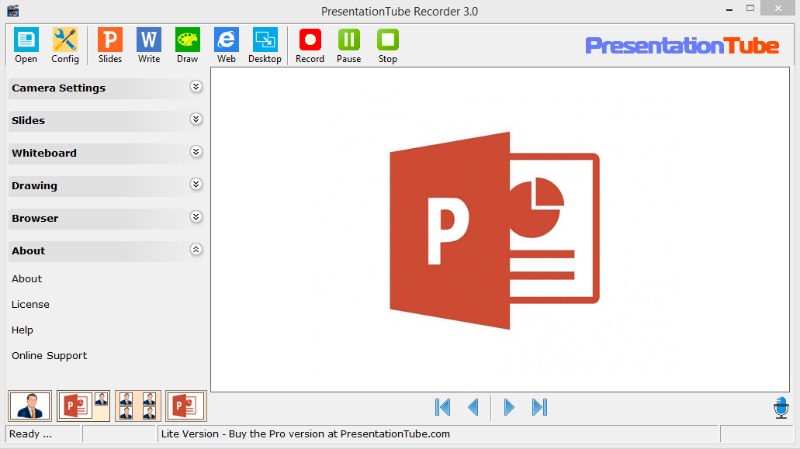This screenshot has height=449, width=800.
Task: Open the Help link
Action: coord(22,330)
